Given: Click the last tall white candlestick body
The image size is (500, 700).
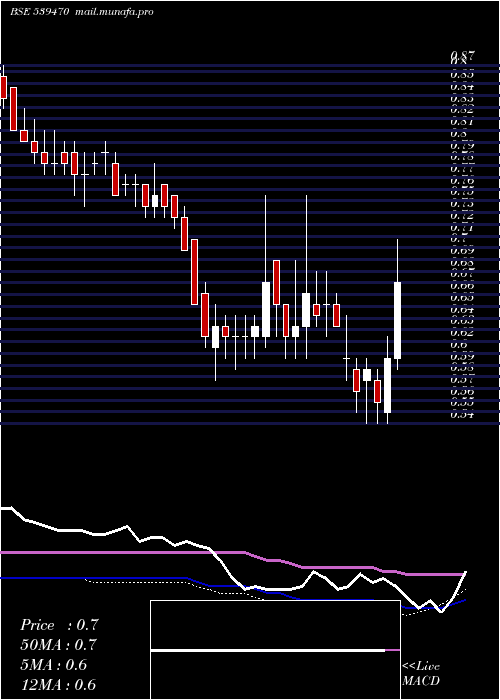Looking at the screenshot, I should pos(397,321).
